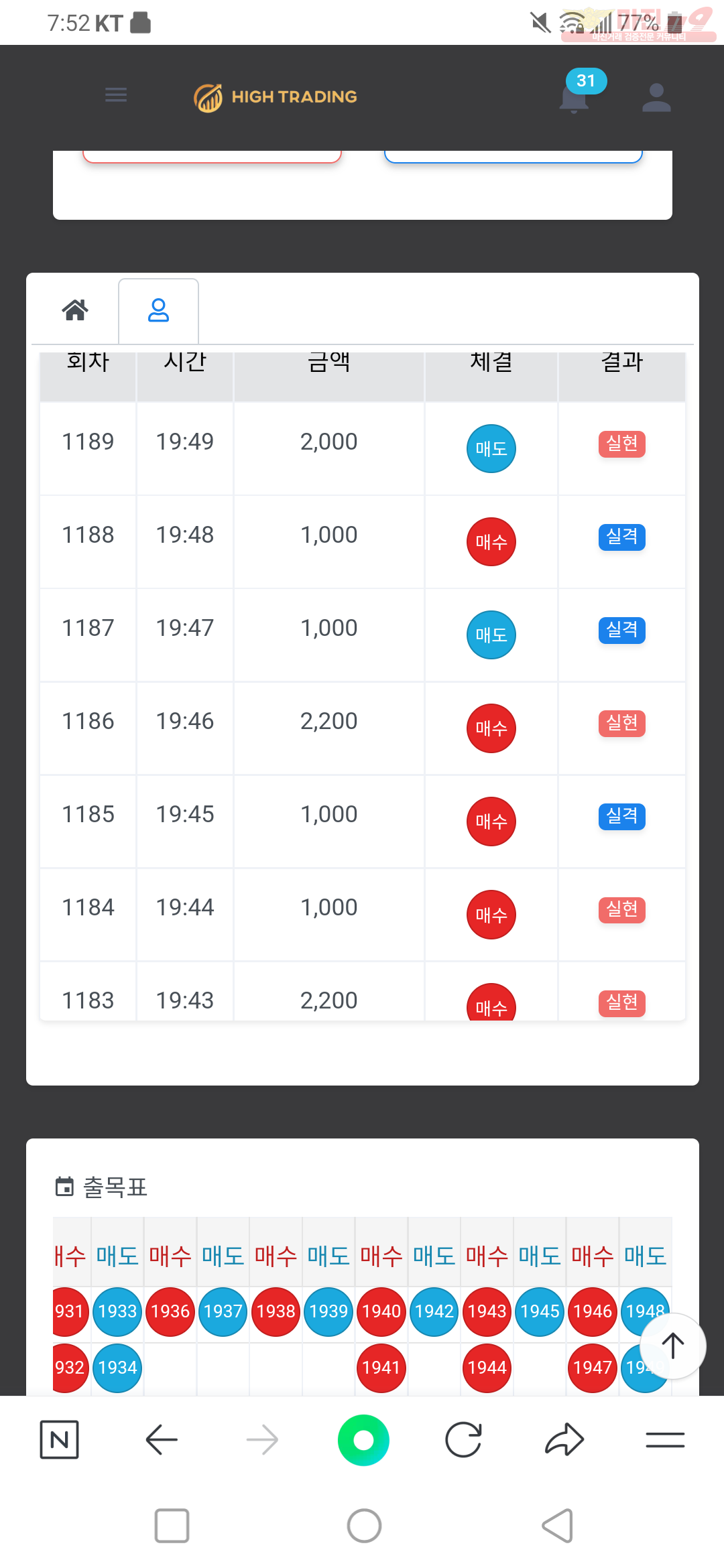Screen dimensions: 724x1568
Task: Tap the 매수 badge for round 1188
Action: (x=491, y=541)
